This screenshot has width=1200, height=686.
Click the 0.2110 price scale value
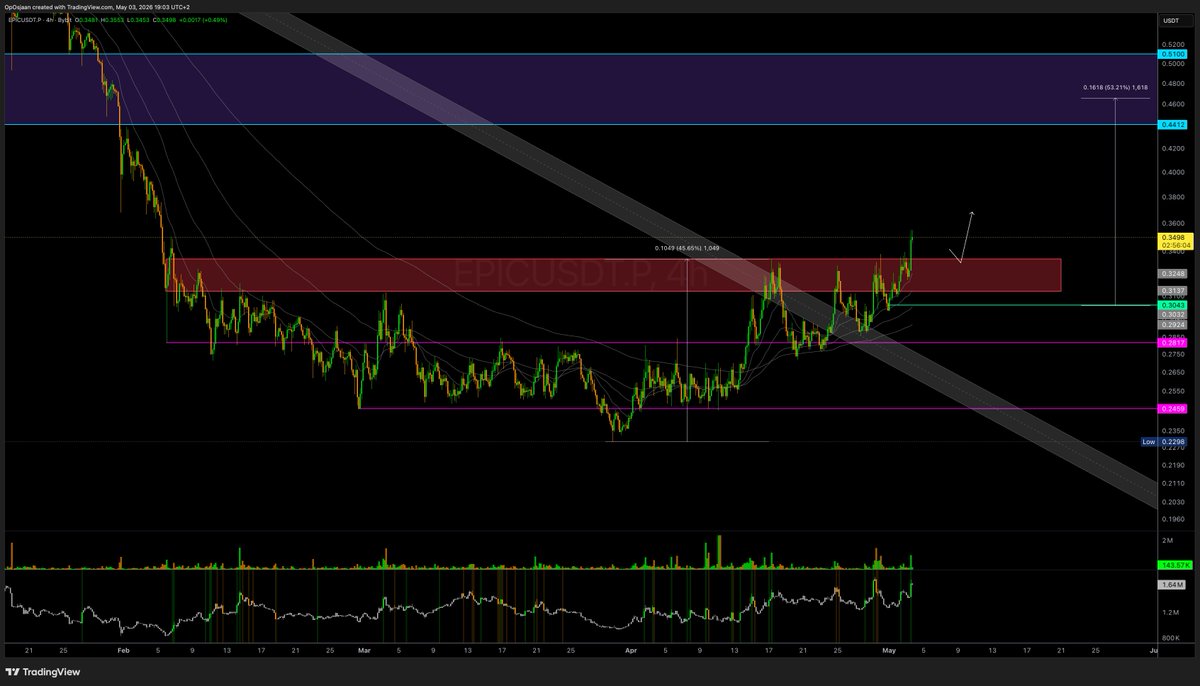point(1173,484)
